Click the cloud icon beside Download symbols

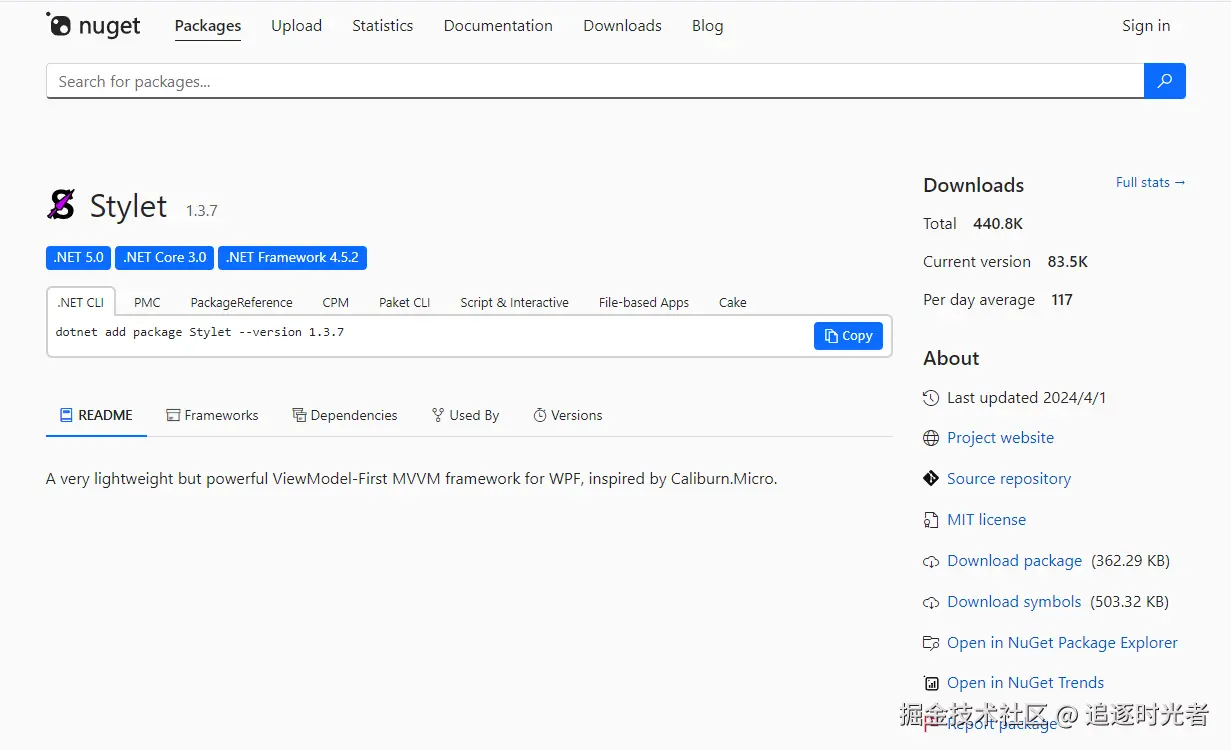coord(931,603)
